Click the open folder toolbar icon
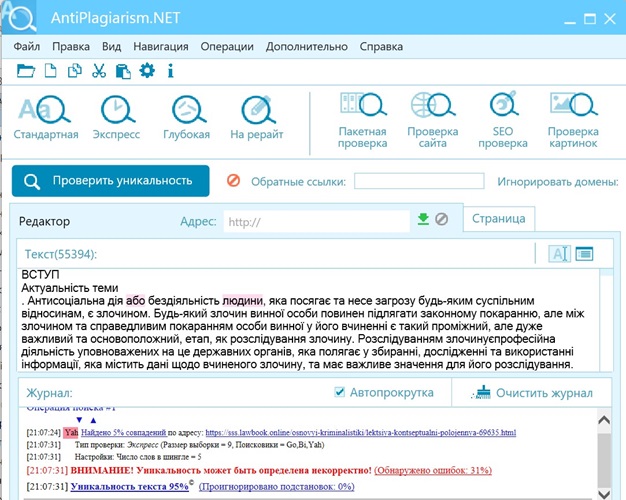This screenshot has width=626, height=500. (x=26, y=71)
